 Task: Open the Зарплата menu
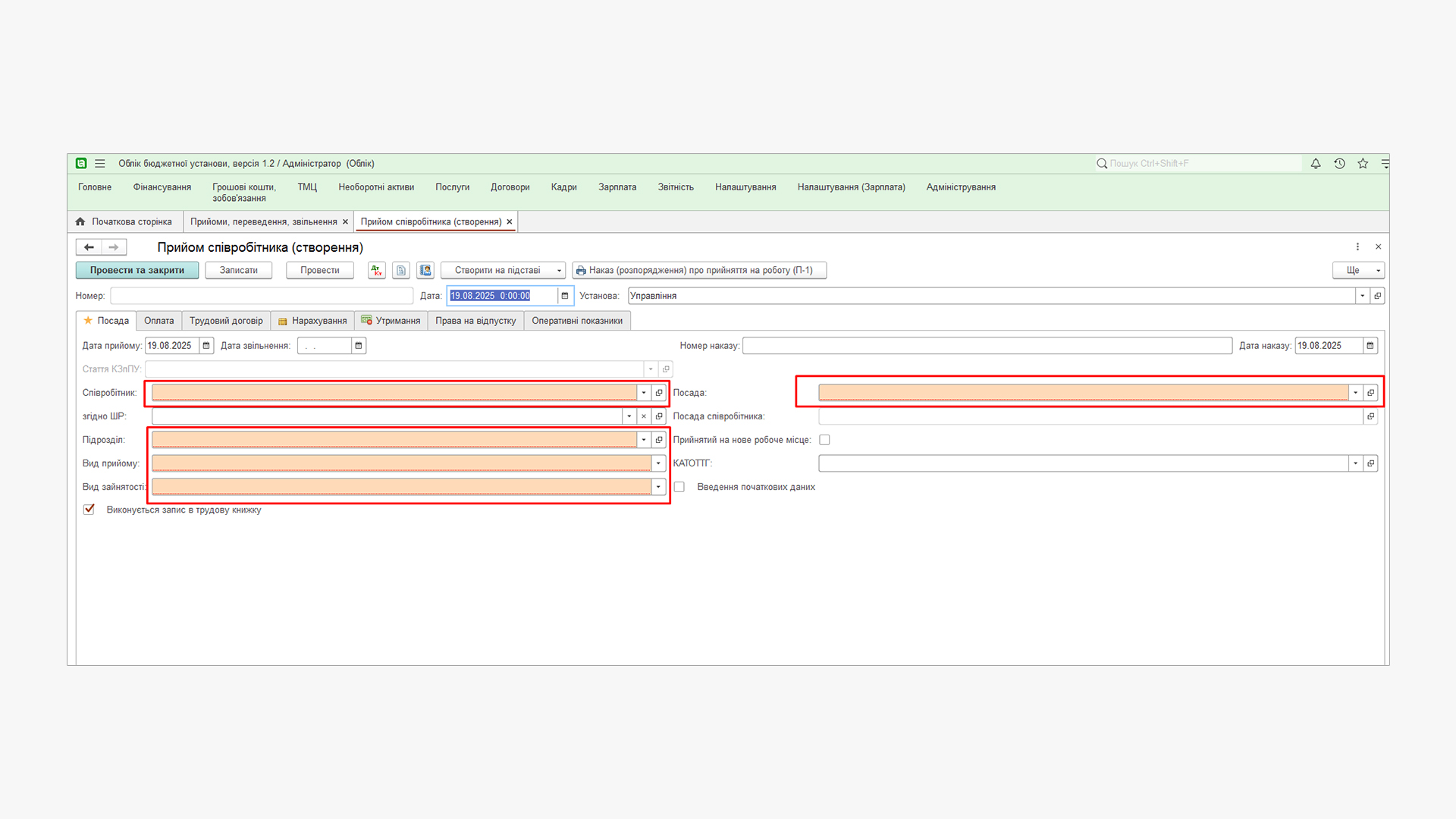(x=617, y=187)
